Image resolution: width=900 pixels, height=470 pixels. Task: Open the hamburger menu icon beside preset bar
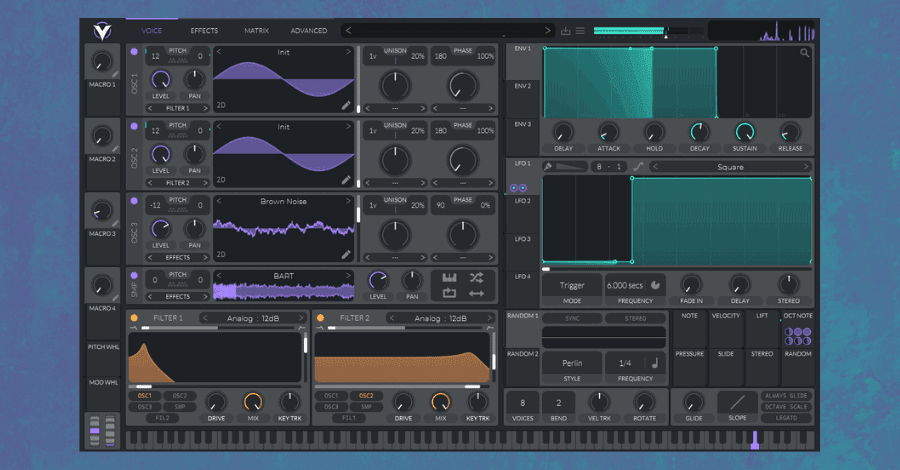coord(580,30)
